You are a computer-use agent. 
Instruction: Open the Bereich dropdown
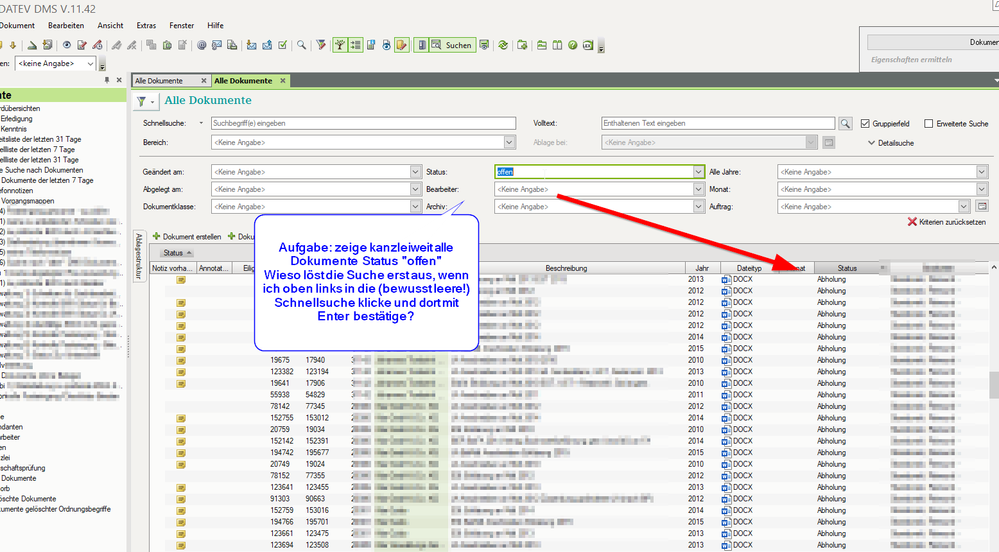509,142
